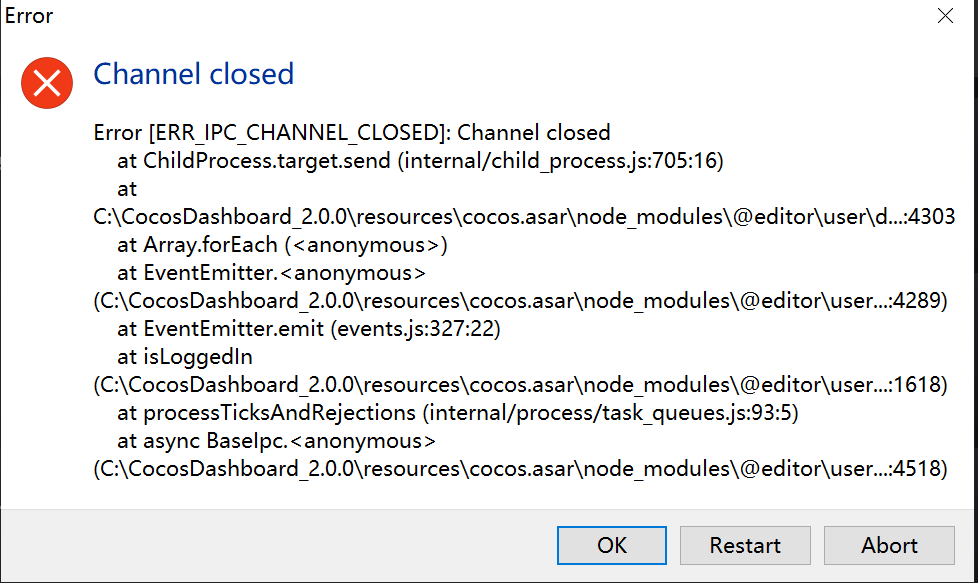Click the file path ending in :4289
The image size is (978, 583).
point(520,301)
